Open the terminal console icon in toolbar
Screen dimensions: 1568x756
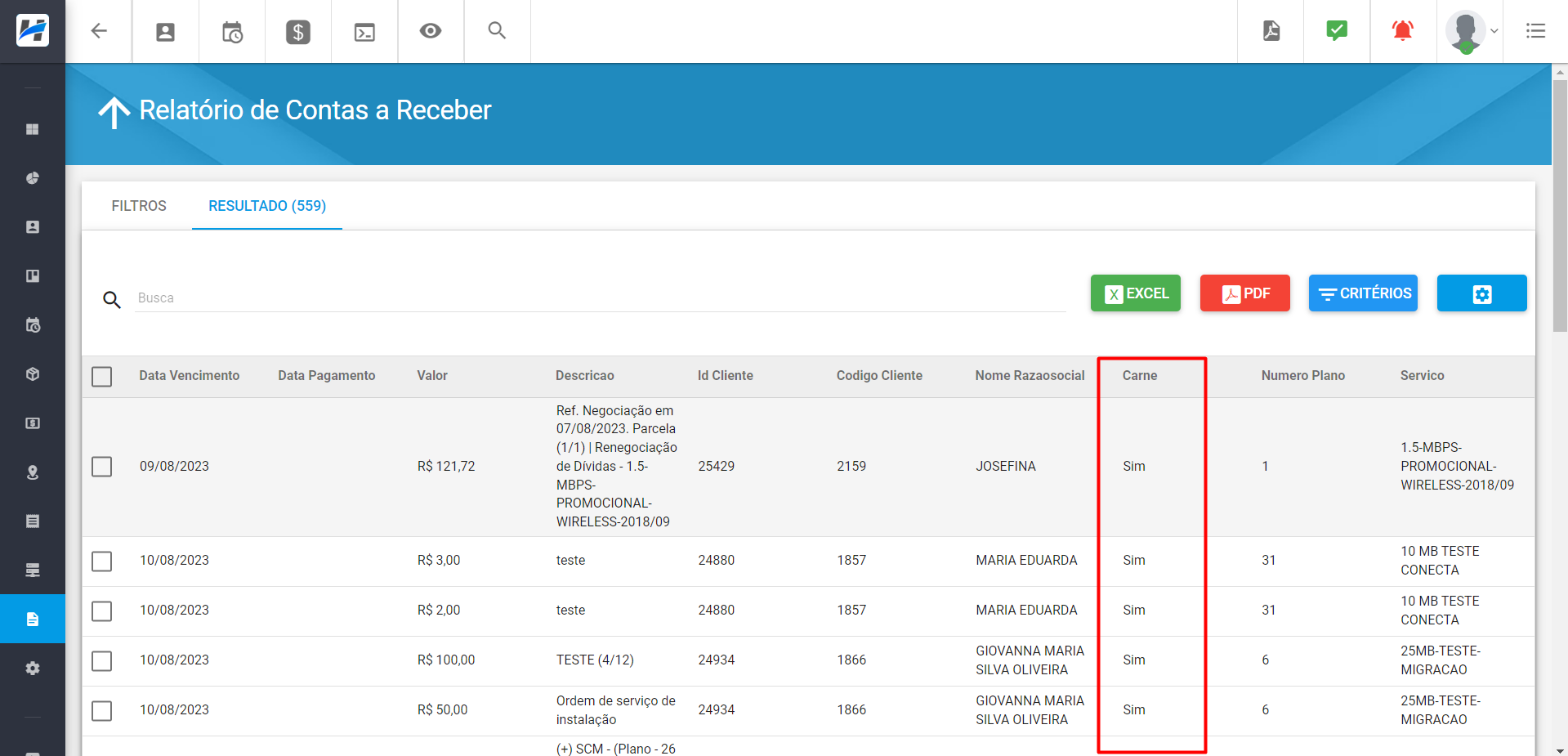364,32
